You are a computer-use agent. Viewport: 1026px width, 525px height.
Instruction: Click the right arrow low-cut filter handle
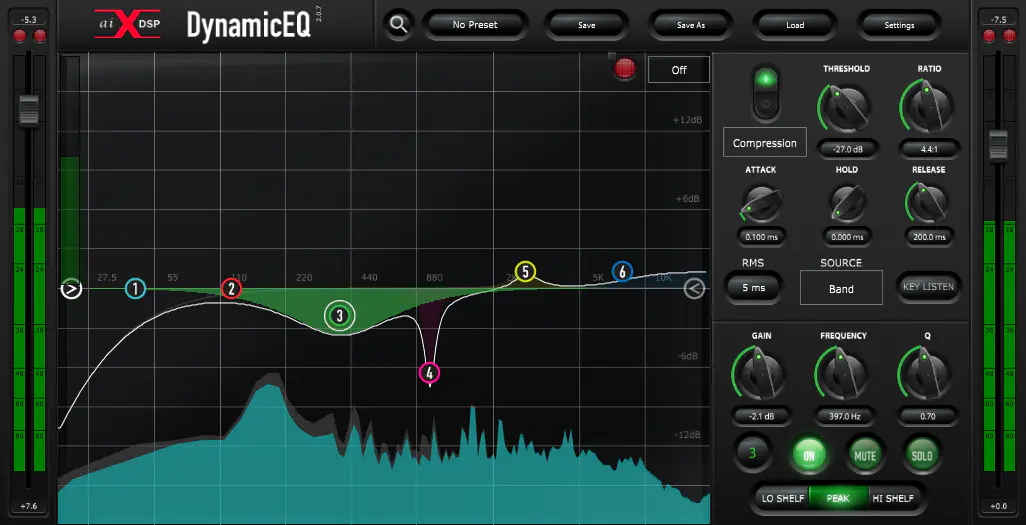71,289
